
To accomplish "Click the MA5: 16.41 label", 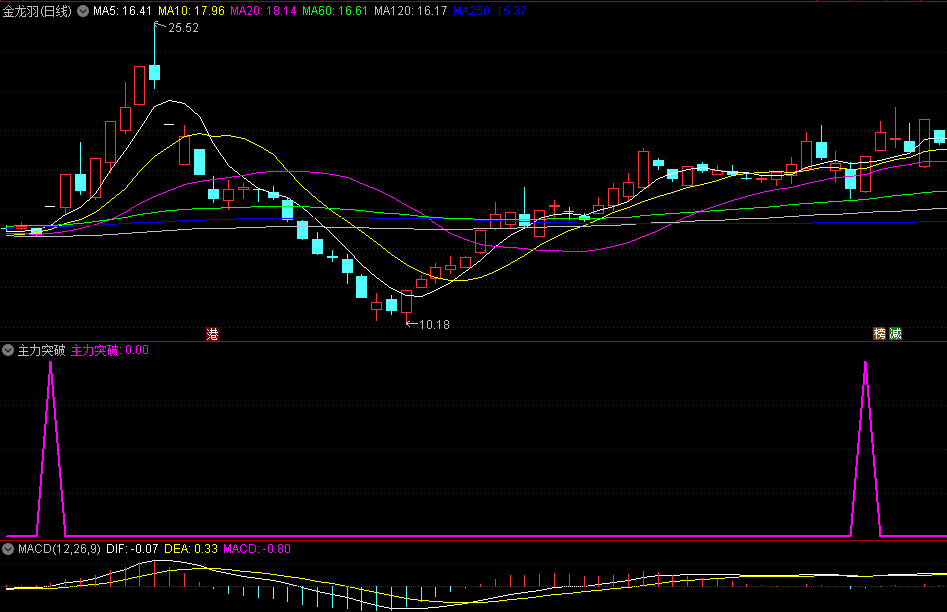I will point(123,11).
